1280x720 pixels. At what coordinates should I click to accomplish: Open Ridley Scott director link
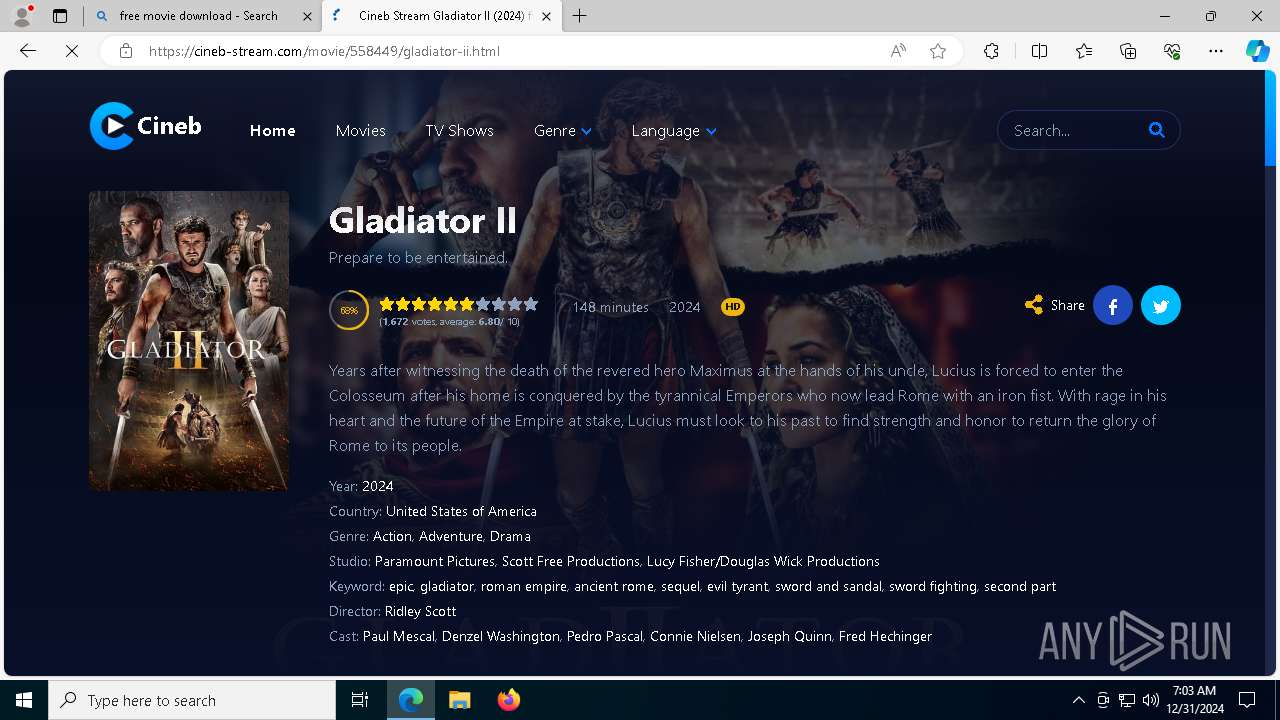click(x=420, y=611)
